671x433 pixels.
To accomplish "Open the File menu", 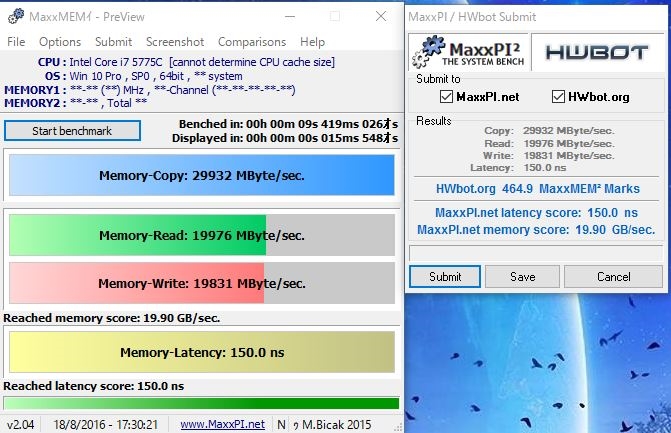I will coord(16,42).
